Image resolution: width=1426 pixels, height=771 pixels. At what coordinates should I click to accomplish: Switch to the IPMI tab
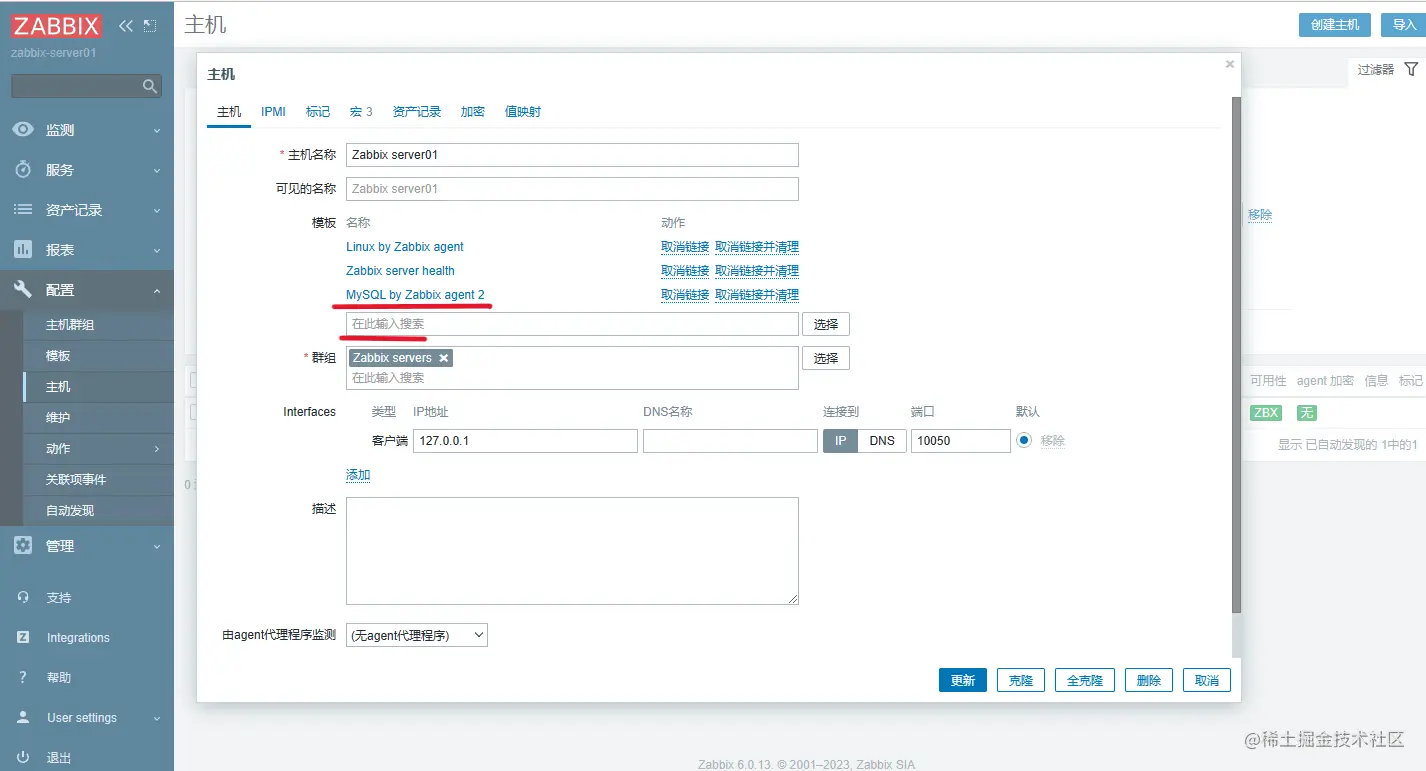(273, 112)
